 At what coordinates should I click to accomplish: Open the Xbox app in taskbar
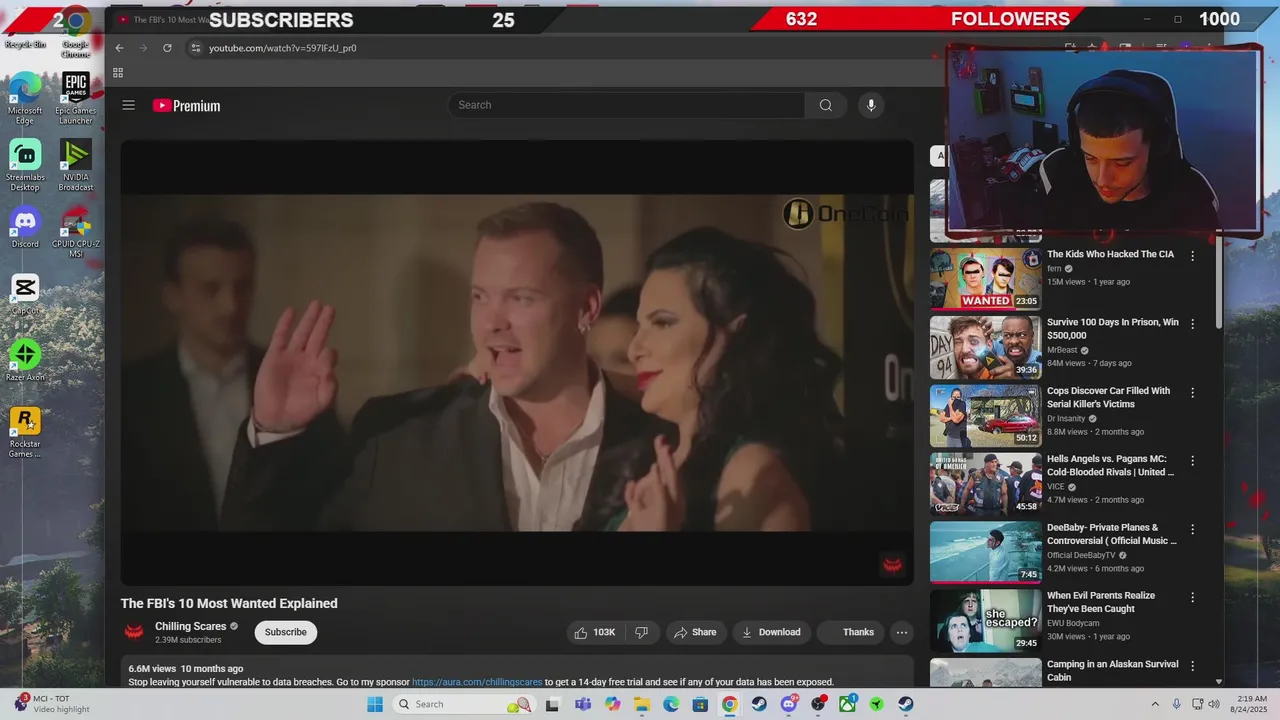pos(847,704)
